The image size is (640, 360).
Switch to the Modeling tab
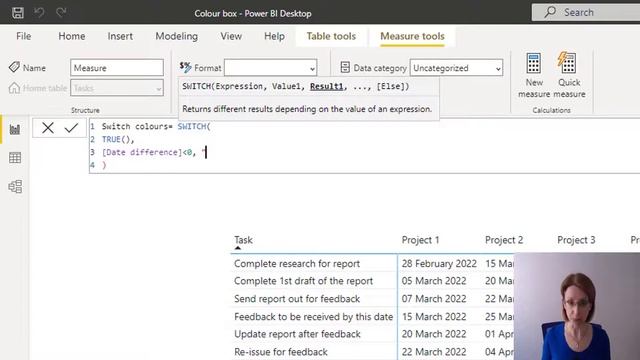pyautogui.click(x=176, y=36)
